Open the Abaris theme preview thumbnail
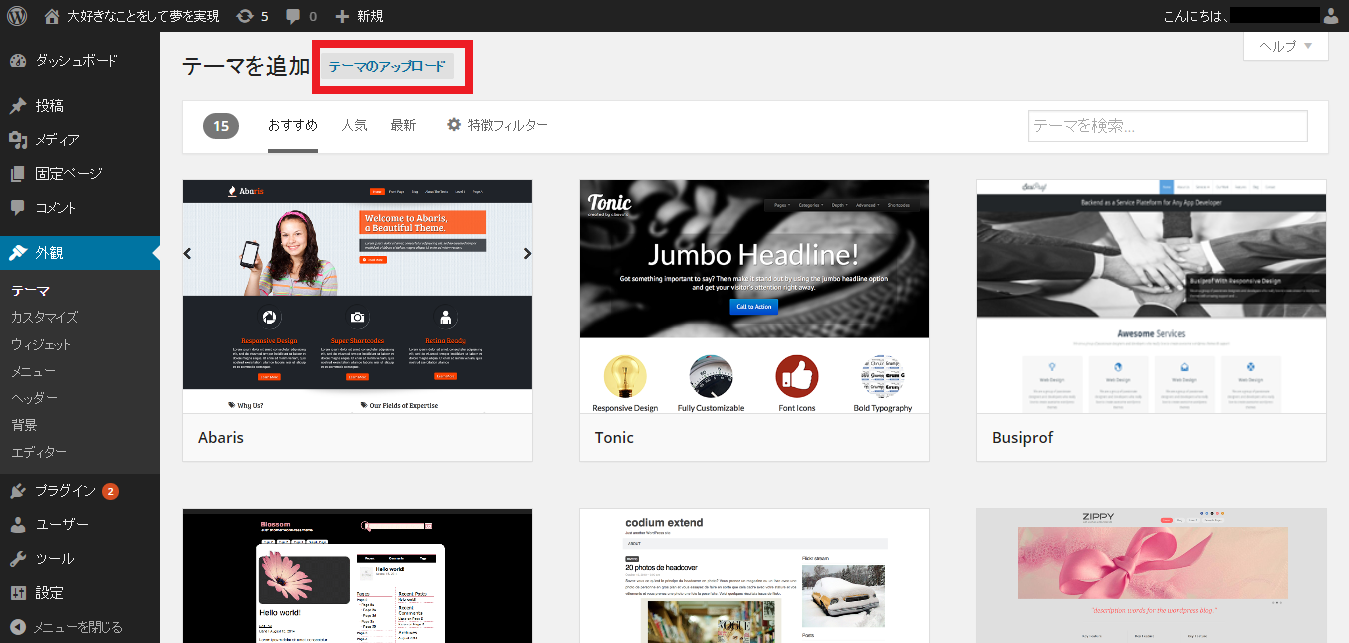The width and height of the screenshot is (1349, 643). point(358,297)
